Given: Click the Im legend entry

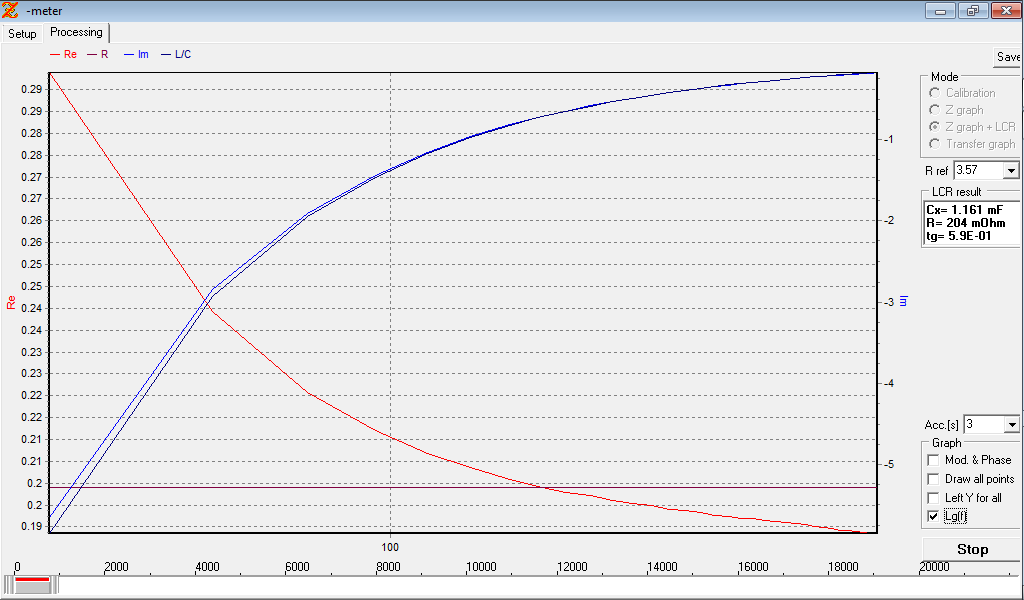Looking at the screenshot, I should [136, 54].
